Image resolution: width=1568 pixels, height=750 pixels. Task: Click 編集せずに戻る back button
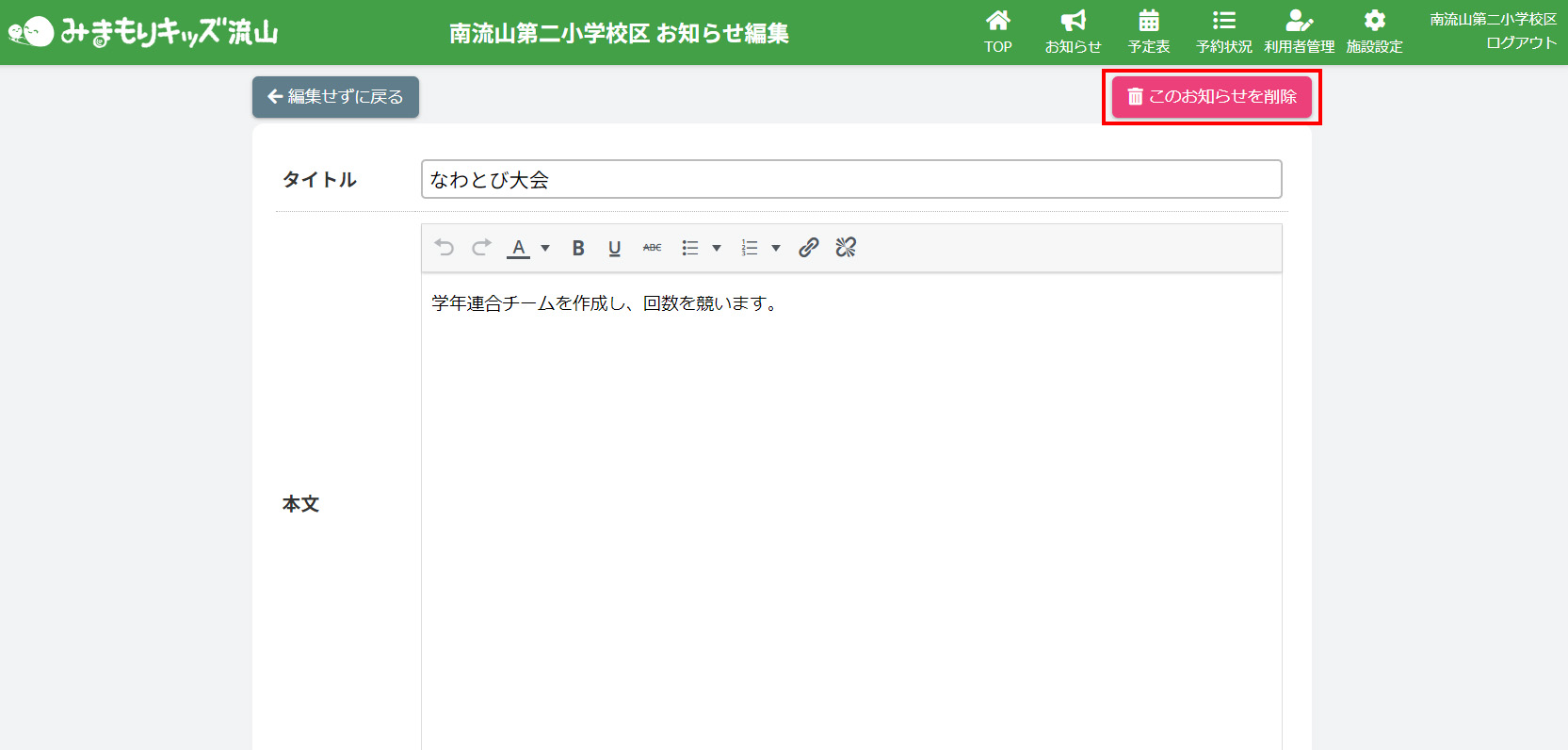(335, 97)
